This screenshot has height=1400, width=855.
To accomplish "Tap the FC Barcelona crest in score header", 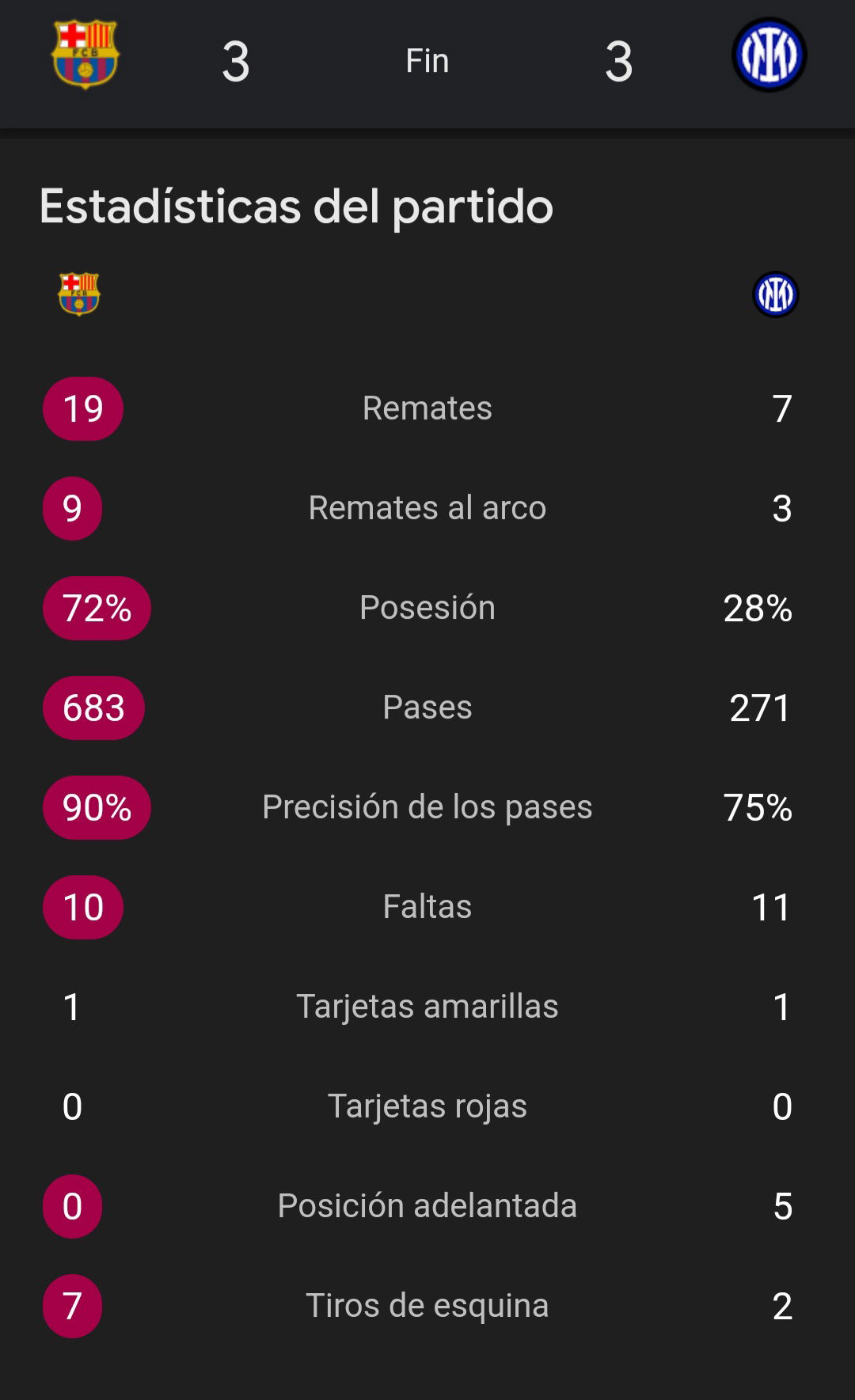I will (x=85, y=55).
